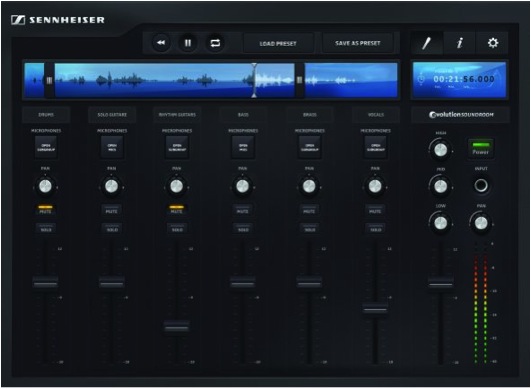Click the Sennheiser logo
The width and height of the screenshot is (531, 389).
(58, 20)
